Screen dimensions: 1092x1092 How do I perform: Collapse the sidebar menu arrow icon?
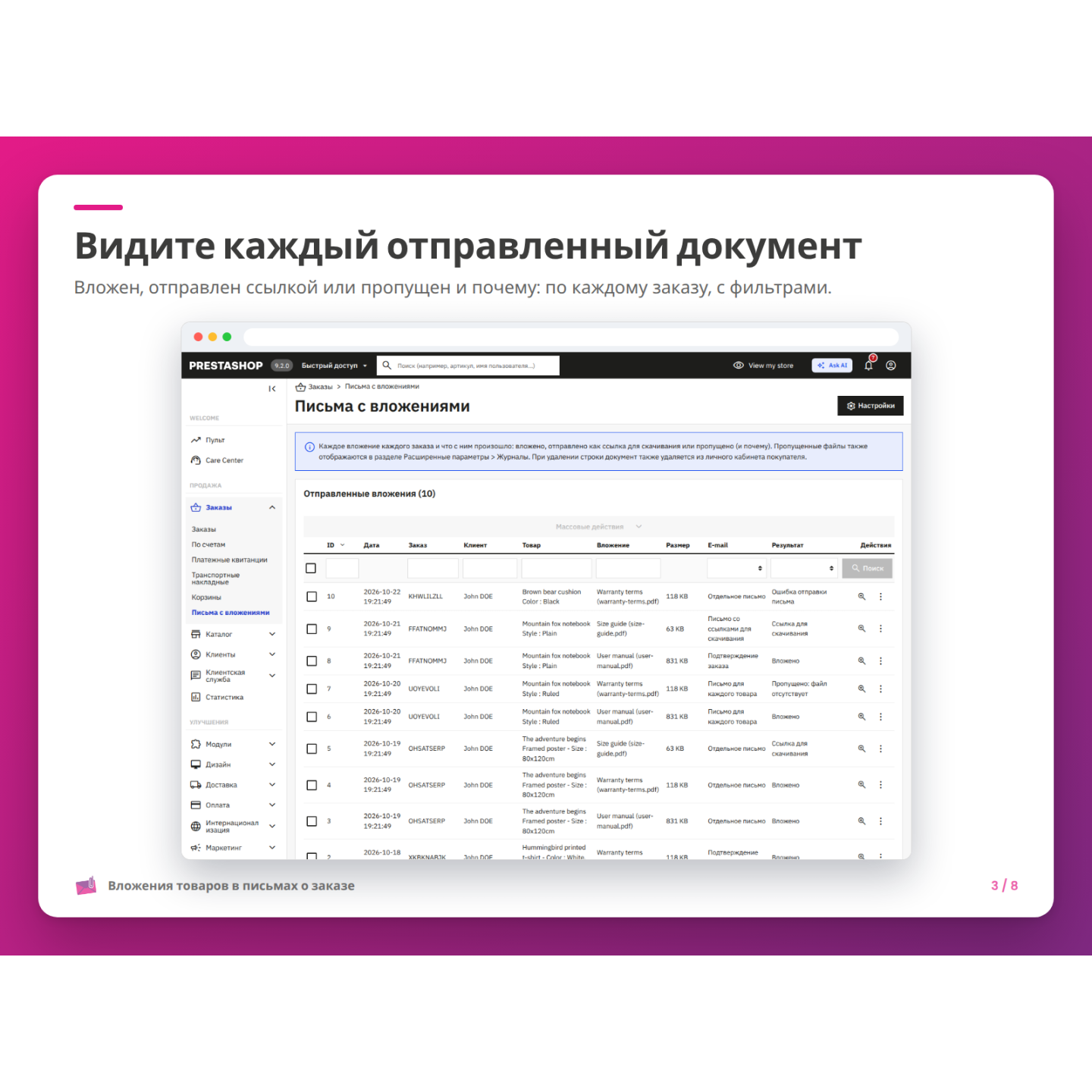coord(272,389)
